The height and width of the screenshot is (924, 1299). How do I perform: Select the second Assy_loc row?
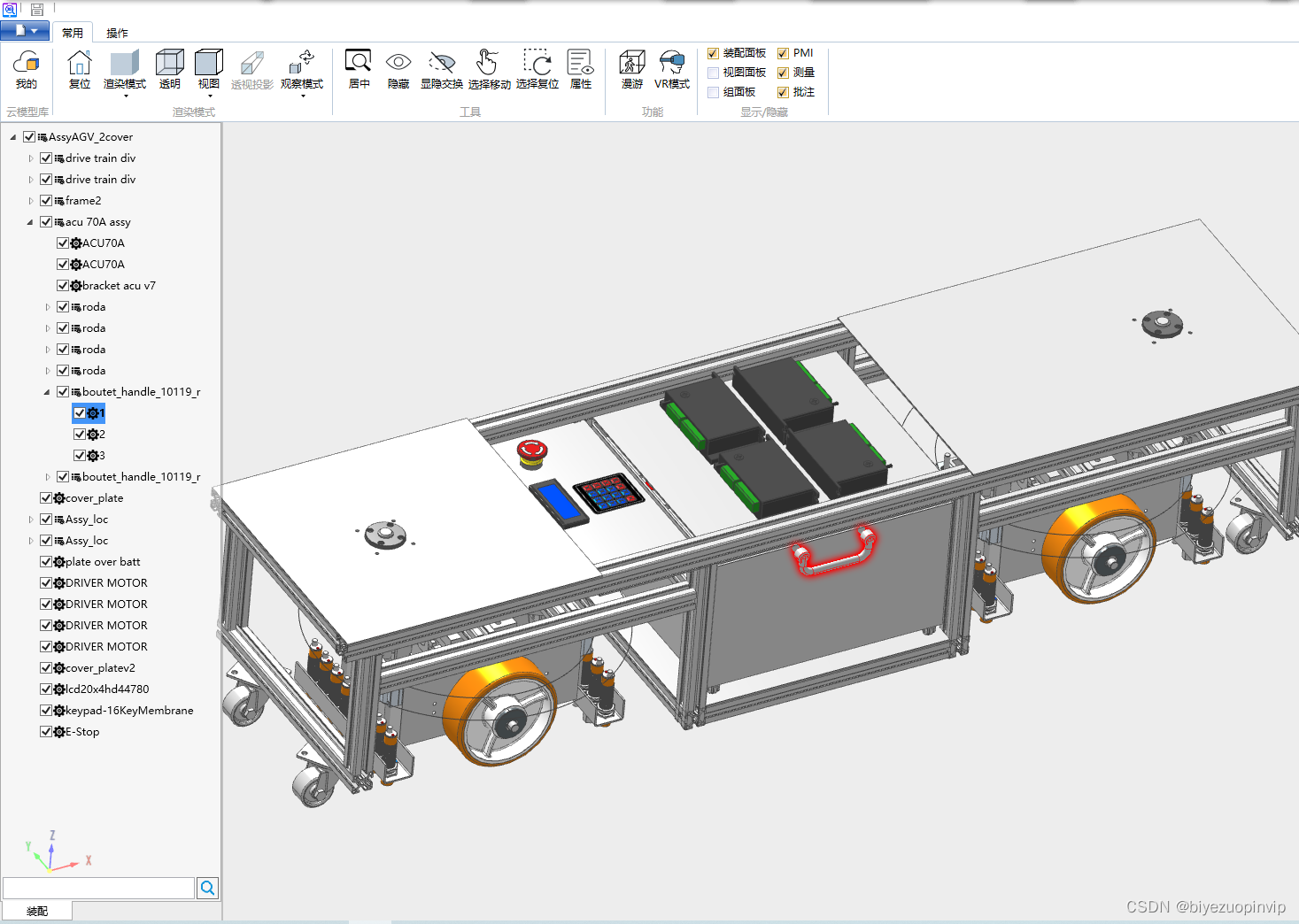tap(87, 541)
